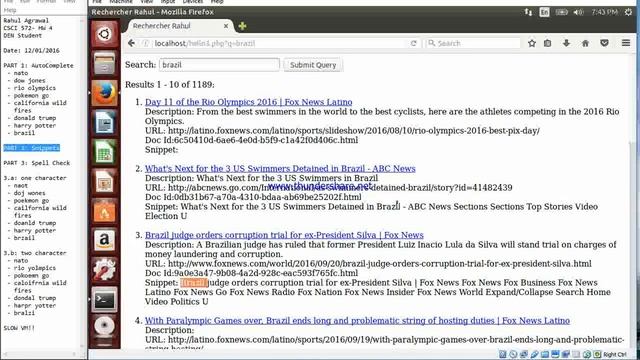Click VirtualBox USB status icon
The image size is (640, 360).
534,354
